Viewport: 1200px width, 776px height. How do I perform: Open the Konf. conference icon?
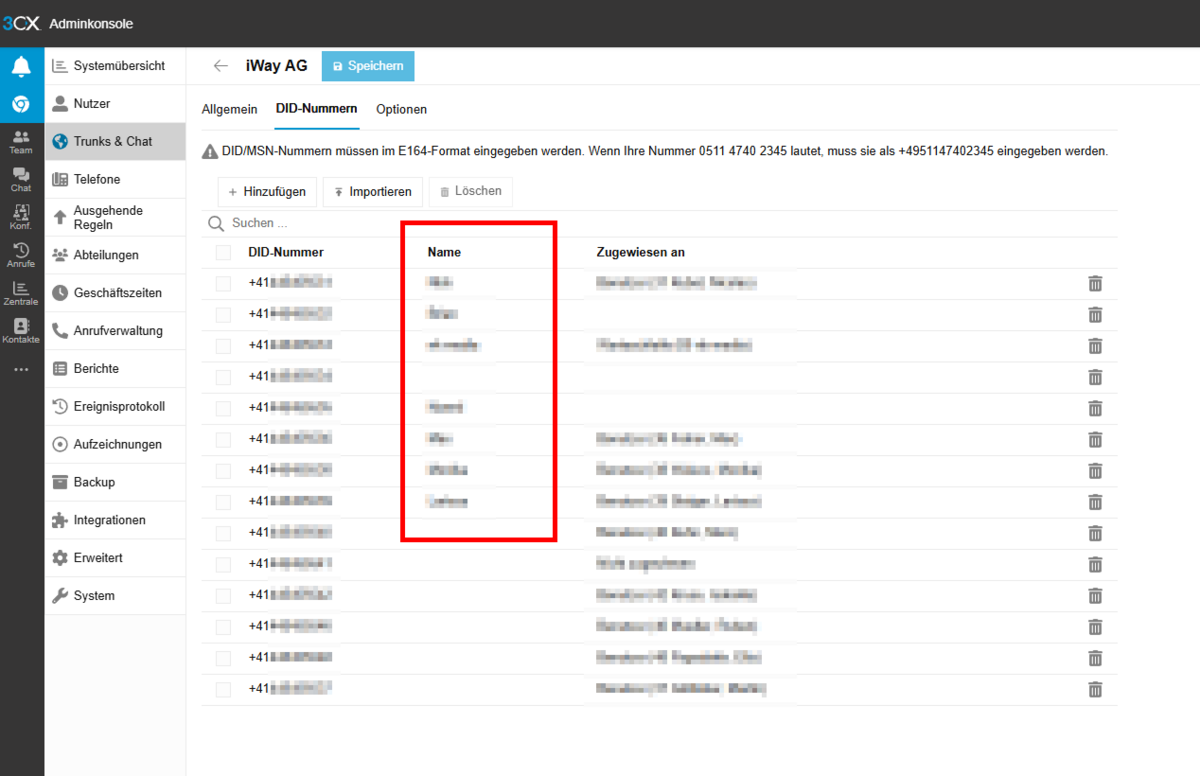pos(21,218)
